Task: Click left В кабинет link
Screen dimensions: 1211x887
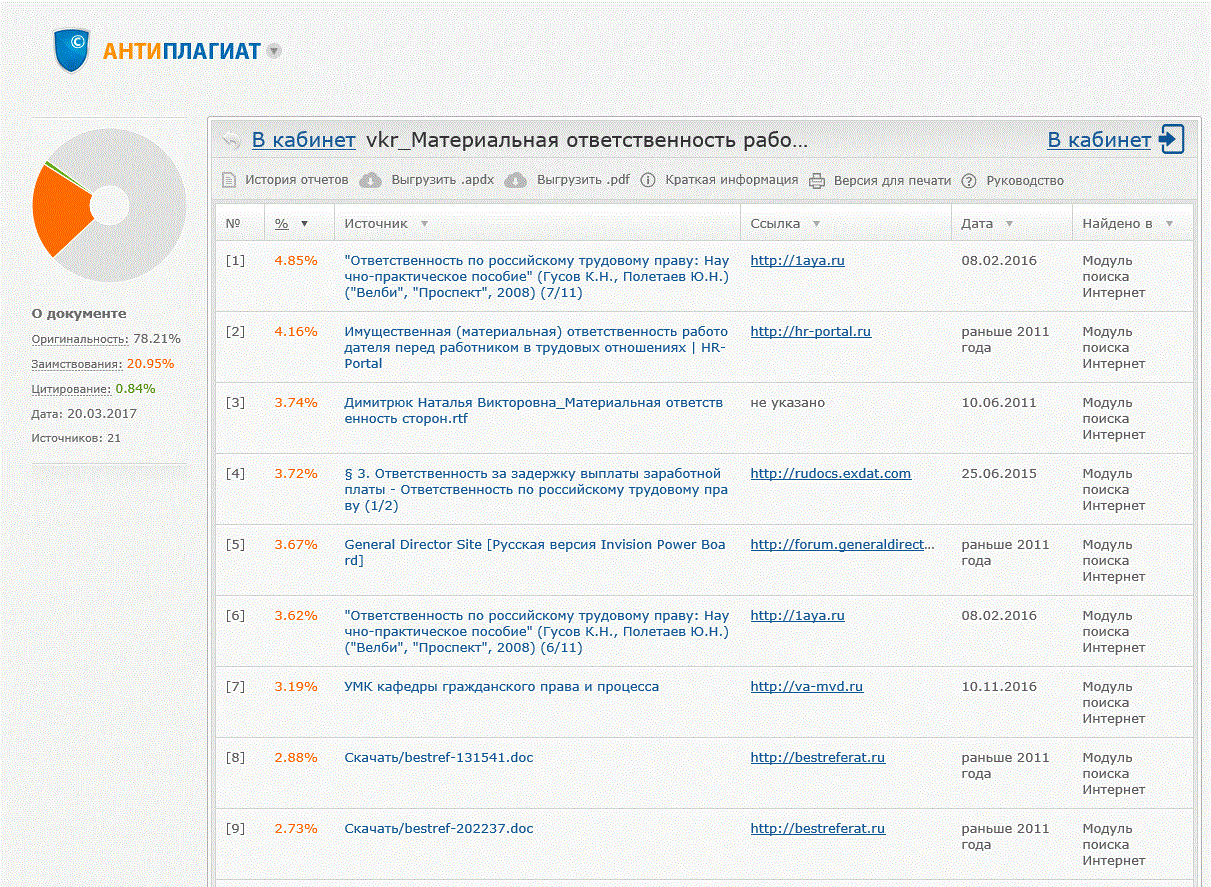Action: [303, 140]
